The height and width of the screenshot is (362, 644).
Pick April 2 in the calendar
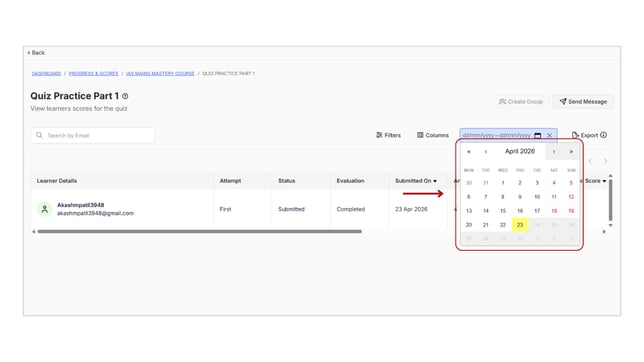click(520, 183)
